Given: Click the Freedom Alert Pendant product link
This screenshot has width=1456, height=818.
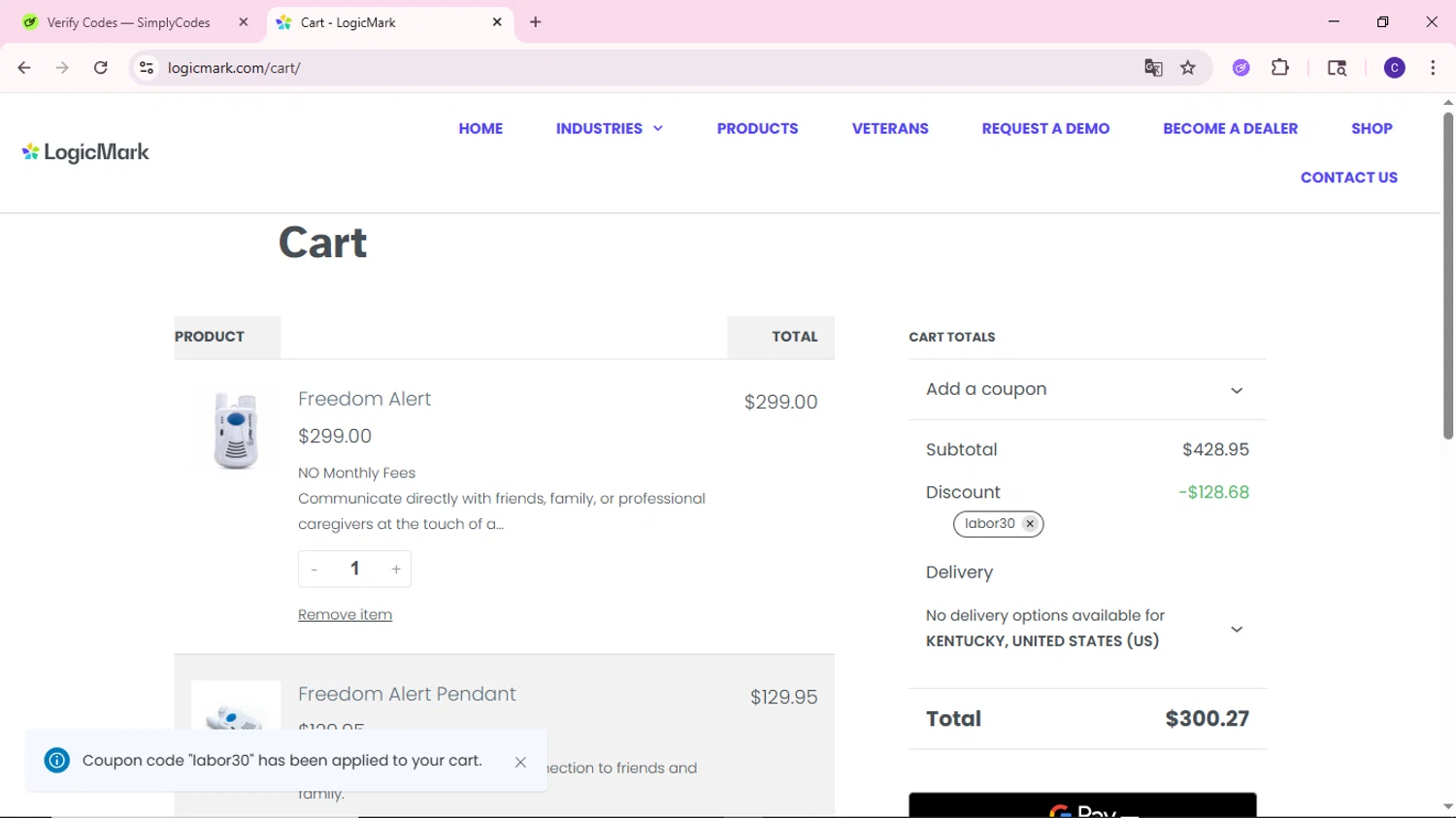Looking at the screenshot, I should [407, 694].
